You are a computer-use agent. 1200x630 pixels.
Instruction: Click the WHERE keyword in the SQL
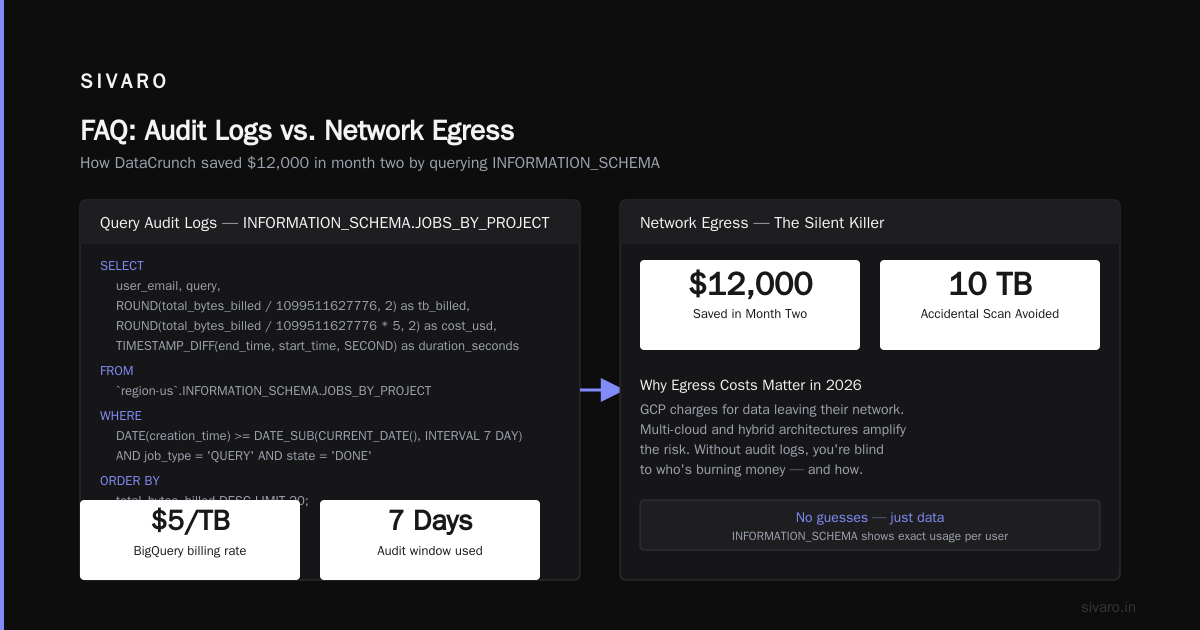click(121, 416)
